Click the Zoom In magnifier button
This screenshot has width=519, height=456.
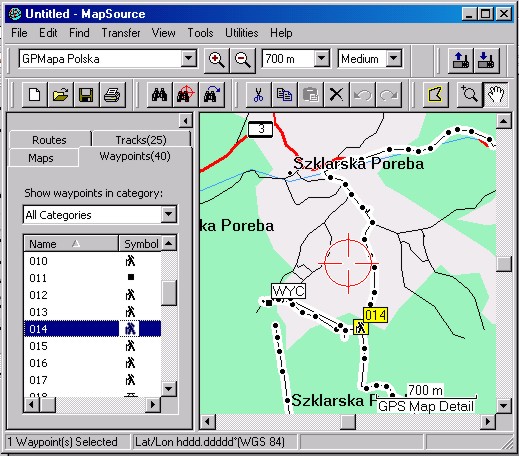tap(217, 60)
